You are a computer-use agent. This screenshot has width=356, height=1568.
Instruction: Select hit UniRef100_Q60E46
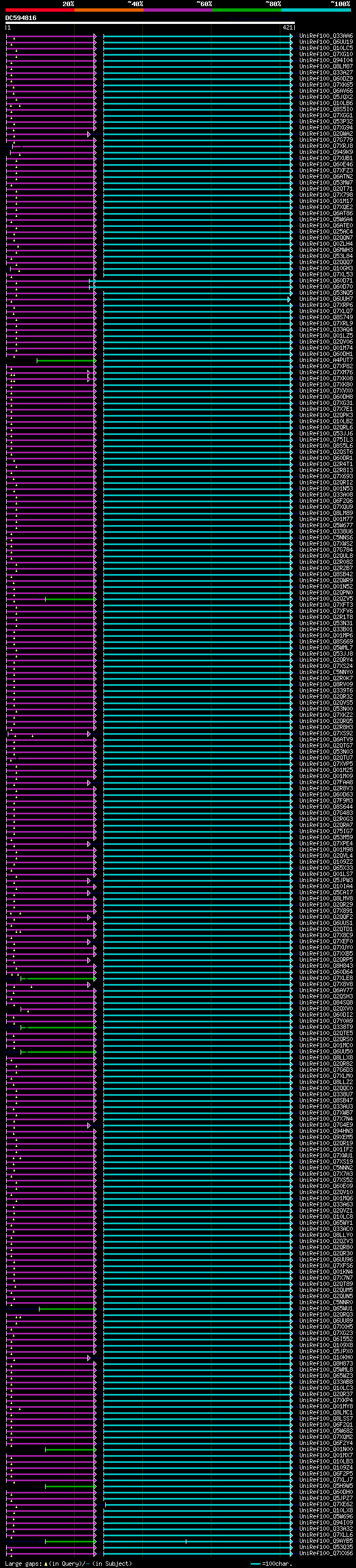326,164
